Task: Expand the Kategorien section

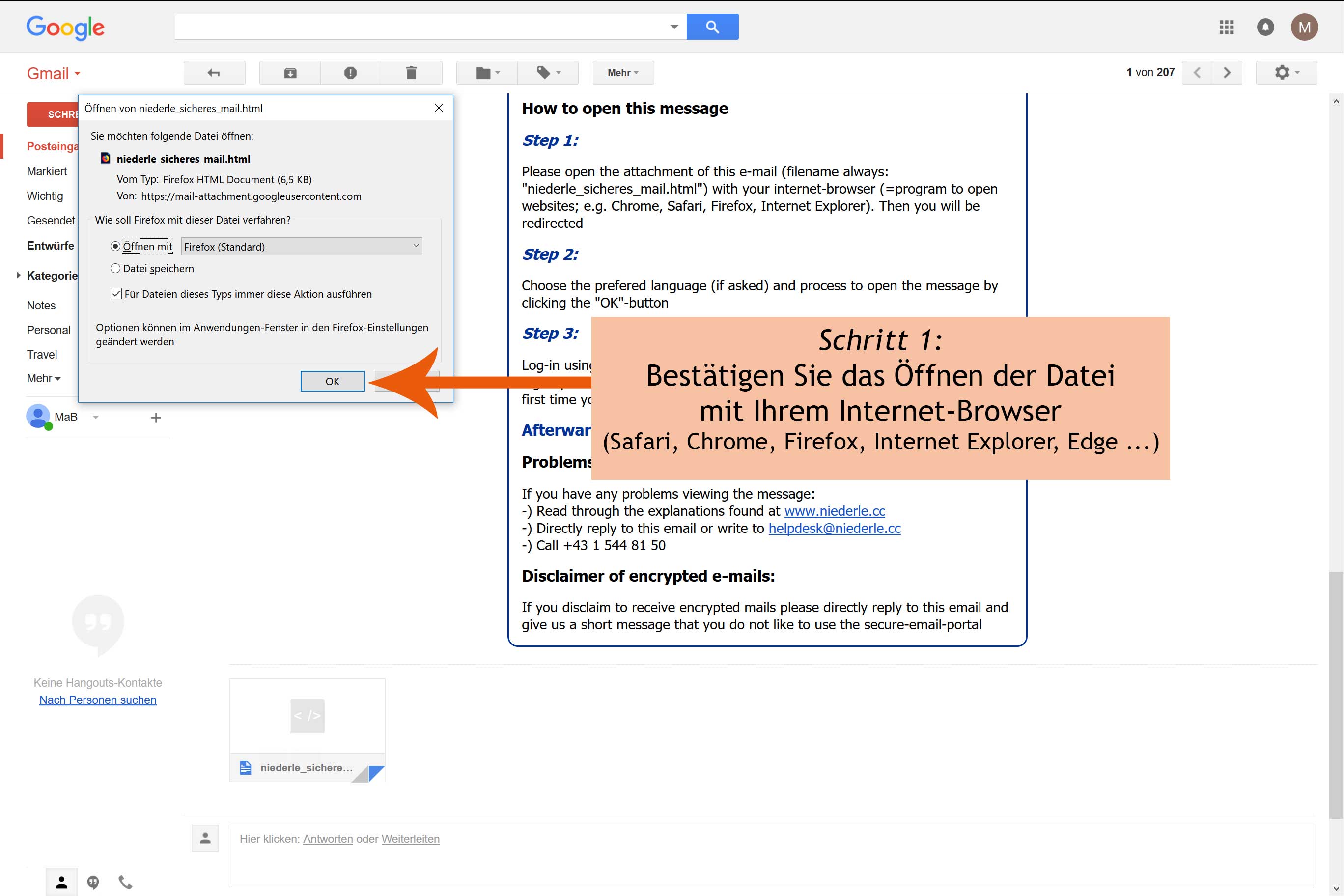Action: [18, 276]
